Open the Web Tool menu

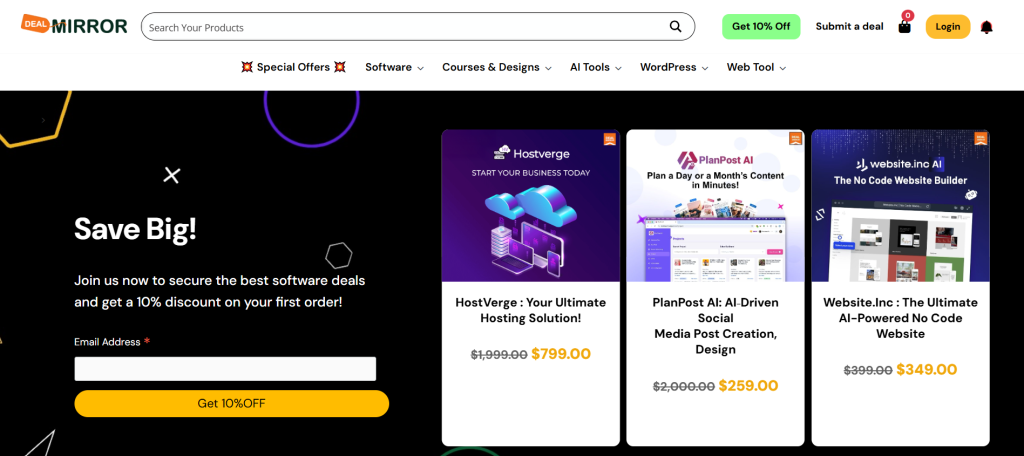coord(756,67)
